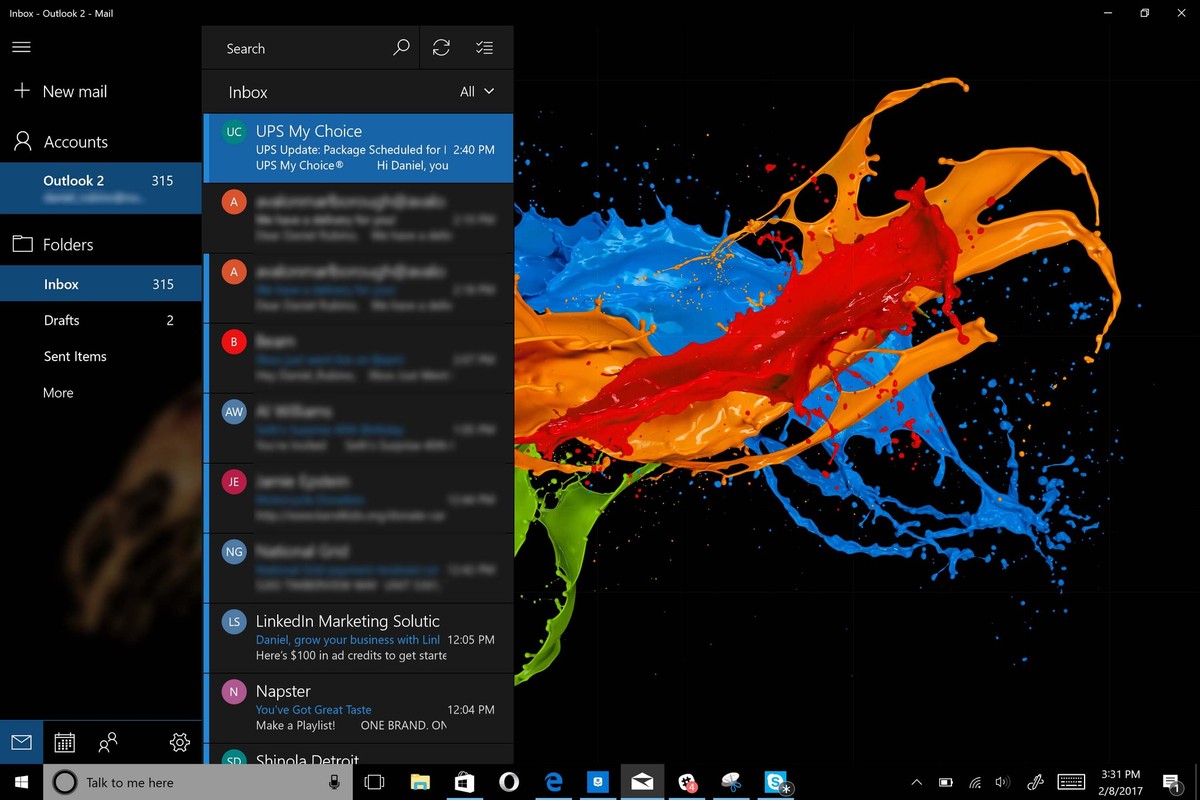Open the Windows Start menu
Image resolution: width=1200 pixels, height=800 pixels.
(x=21, y=782)
